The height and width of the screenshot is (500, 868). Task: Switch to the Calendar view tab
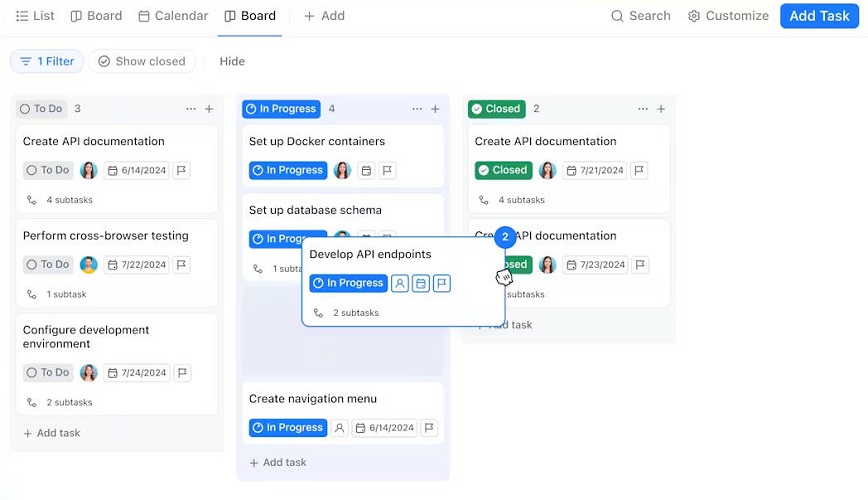coord(173,16)
